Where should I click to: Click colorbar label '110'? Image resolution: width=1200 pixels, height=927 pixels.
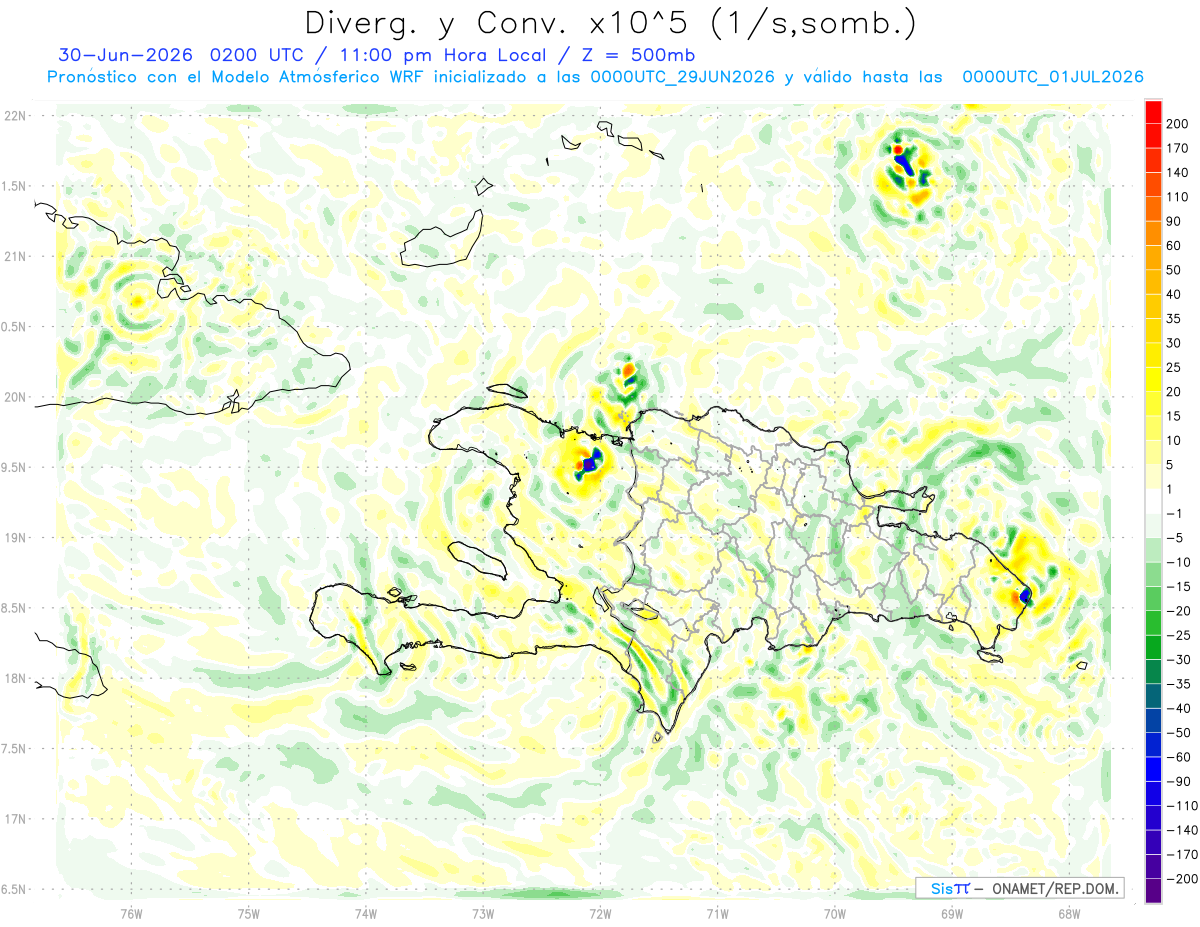point(1179,197)
